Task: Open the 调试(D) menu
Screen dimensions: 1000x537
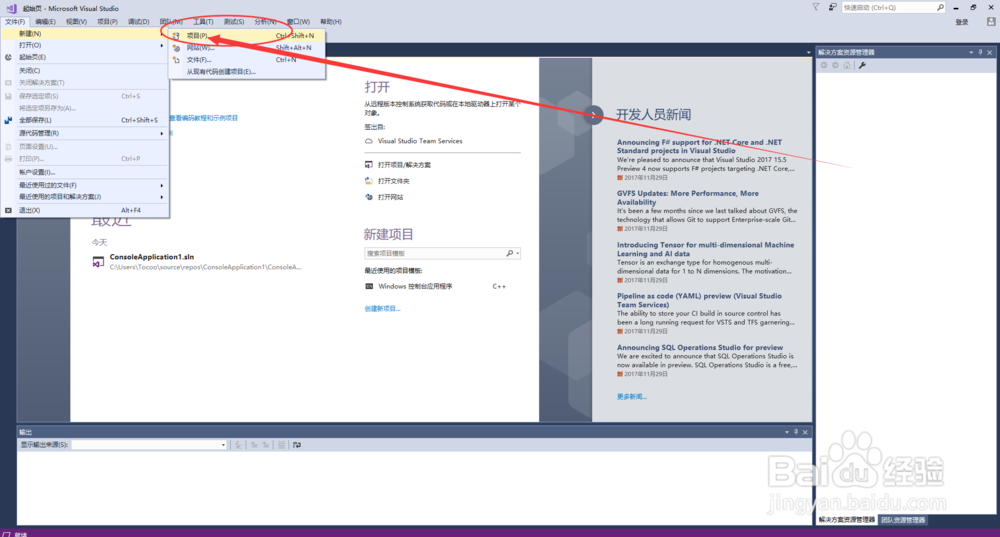Action: (138, 22)
